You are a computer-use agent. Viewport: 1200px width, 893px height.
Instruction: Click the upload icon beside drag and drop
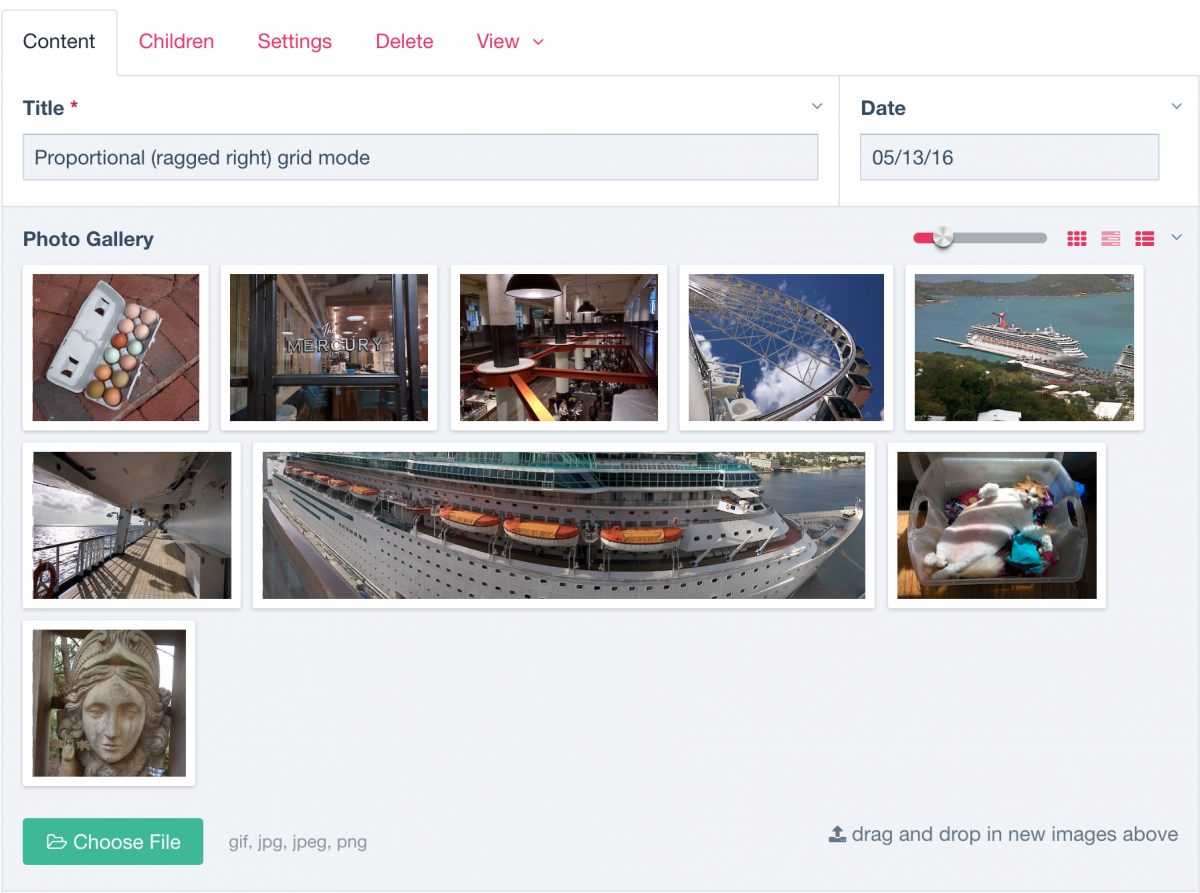click(837, 834)
